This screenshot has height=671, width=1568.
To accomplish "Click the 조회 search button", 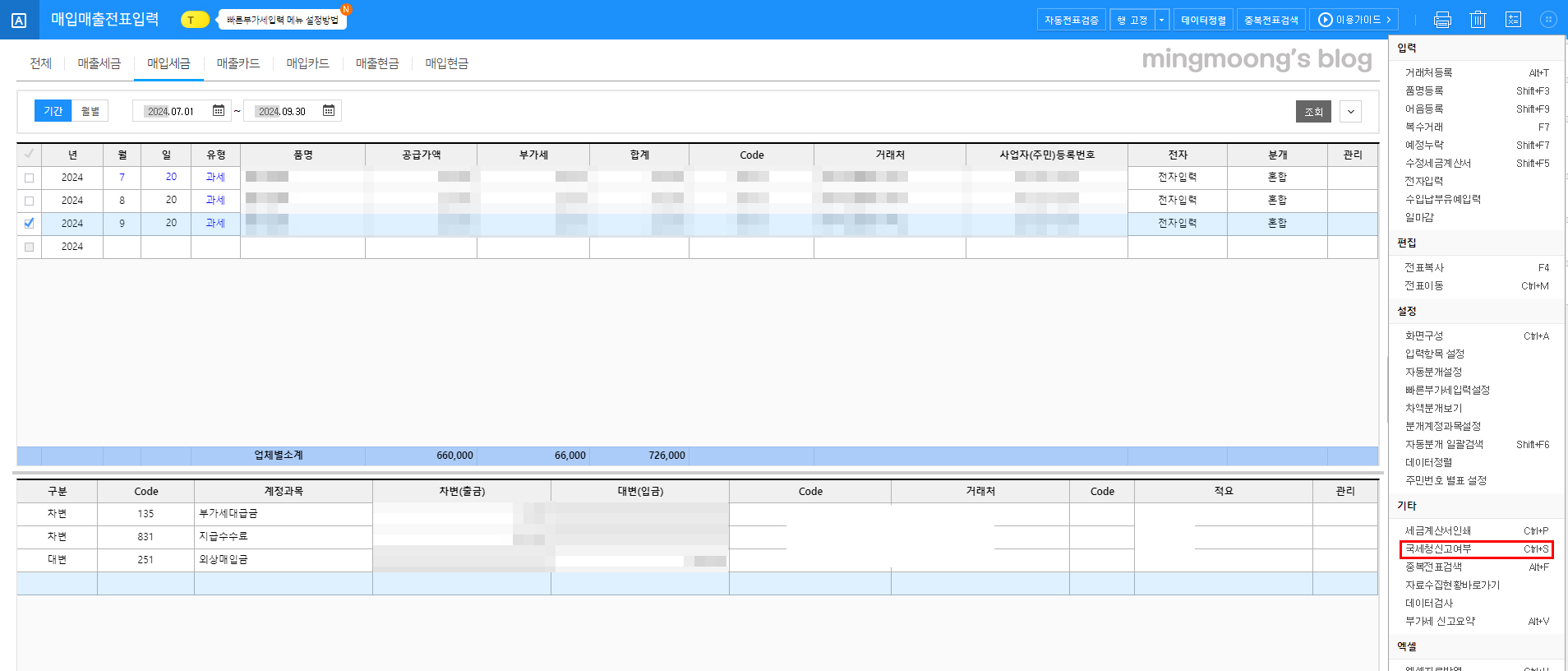I will (x=1314, y=112).
